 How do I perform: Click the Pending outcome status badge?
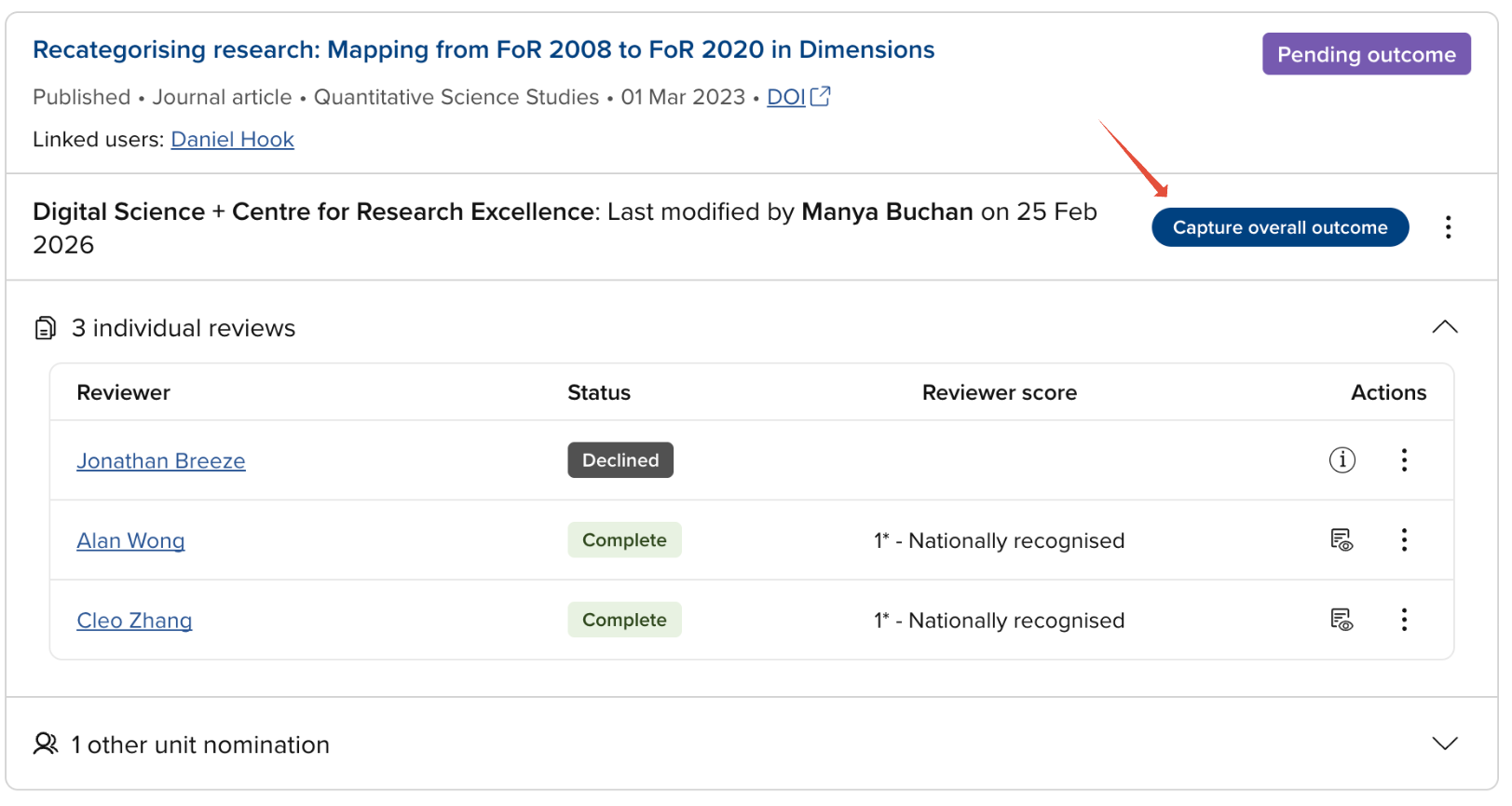point(1366,54)
